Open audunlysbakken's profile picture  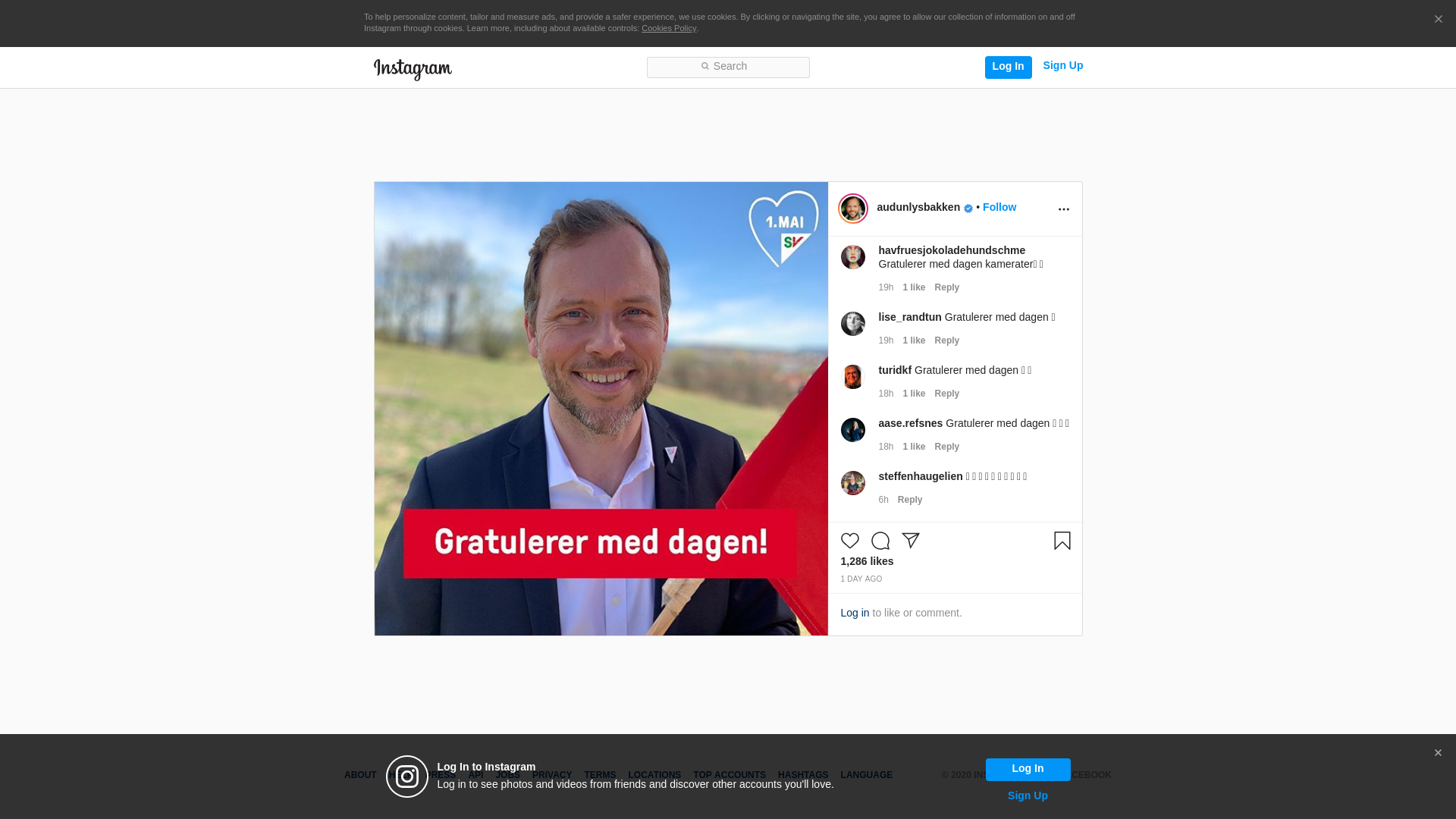852,209
